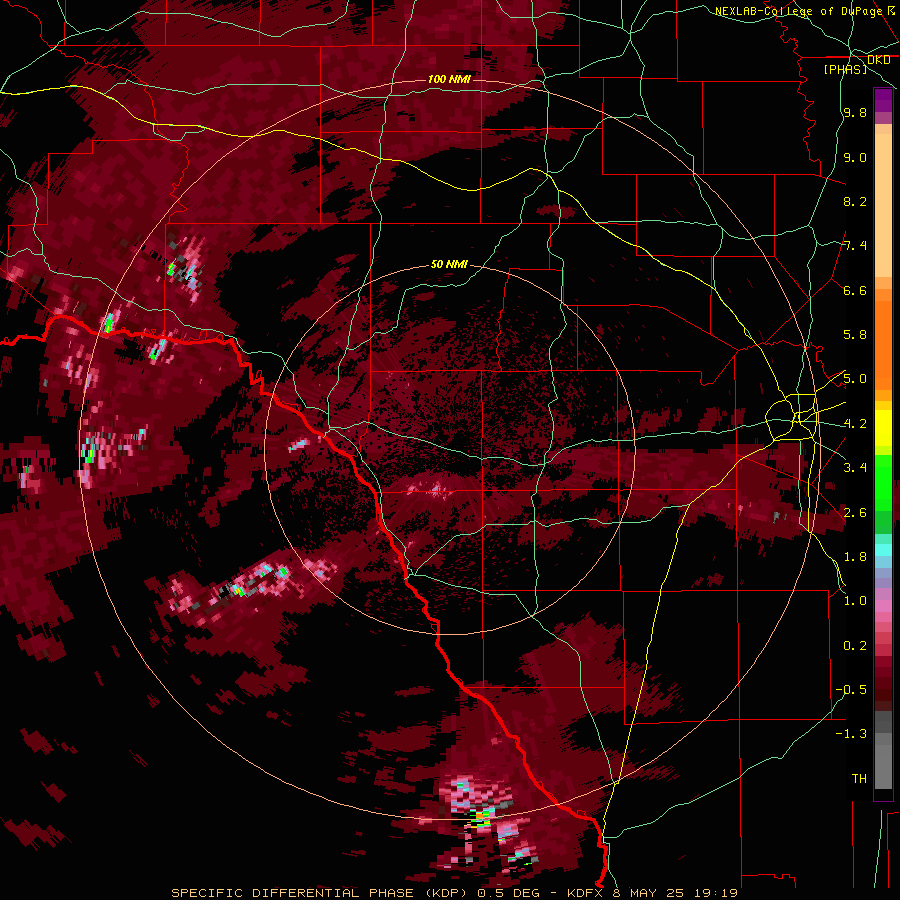Select the 4.2 value on the scale

click(x=855, y=424)
